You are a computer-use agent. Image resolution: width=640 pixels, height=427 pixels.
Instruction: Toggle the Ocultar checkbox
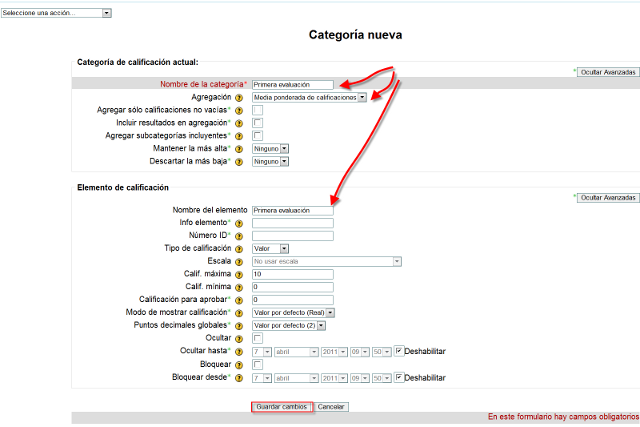(x=257, y=339)
